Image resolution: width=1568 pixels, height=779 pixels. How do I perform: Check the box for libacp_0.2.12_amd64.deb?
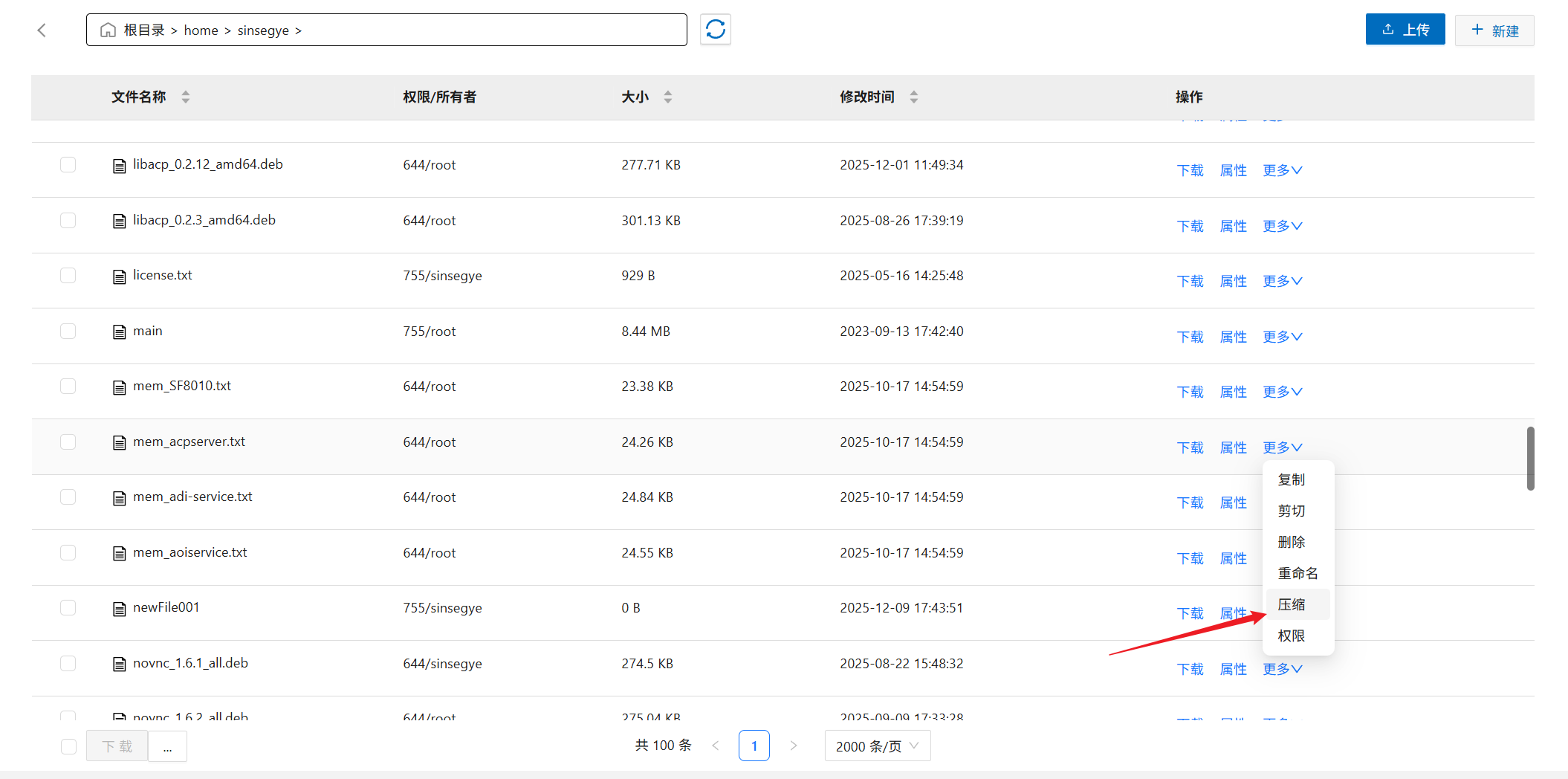pyautogui.click(x=68, y=164)
